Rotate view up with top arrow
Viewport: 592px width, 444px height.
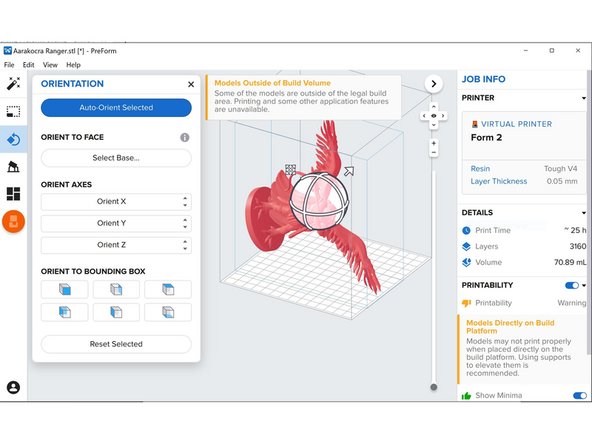434,106
